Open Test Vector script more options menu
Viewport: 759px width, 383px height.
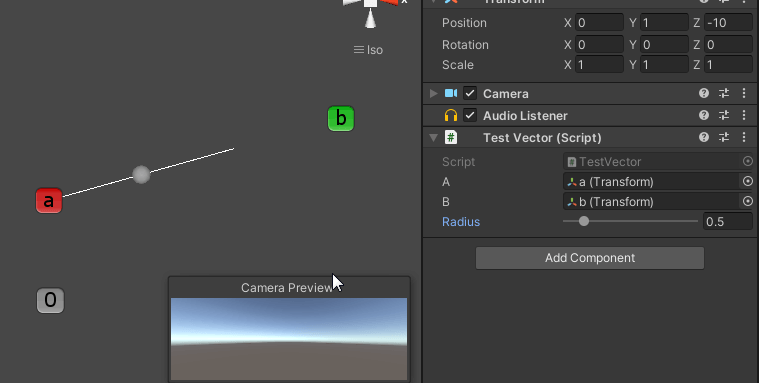pos(744,138)
